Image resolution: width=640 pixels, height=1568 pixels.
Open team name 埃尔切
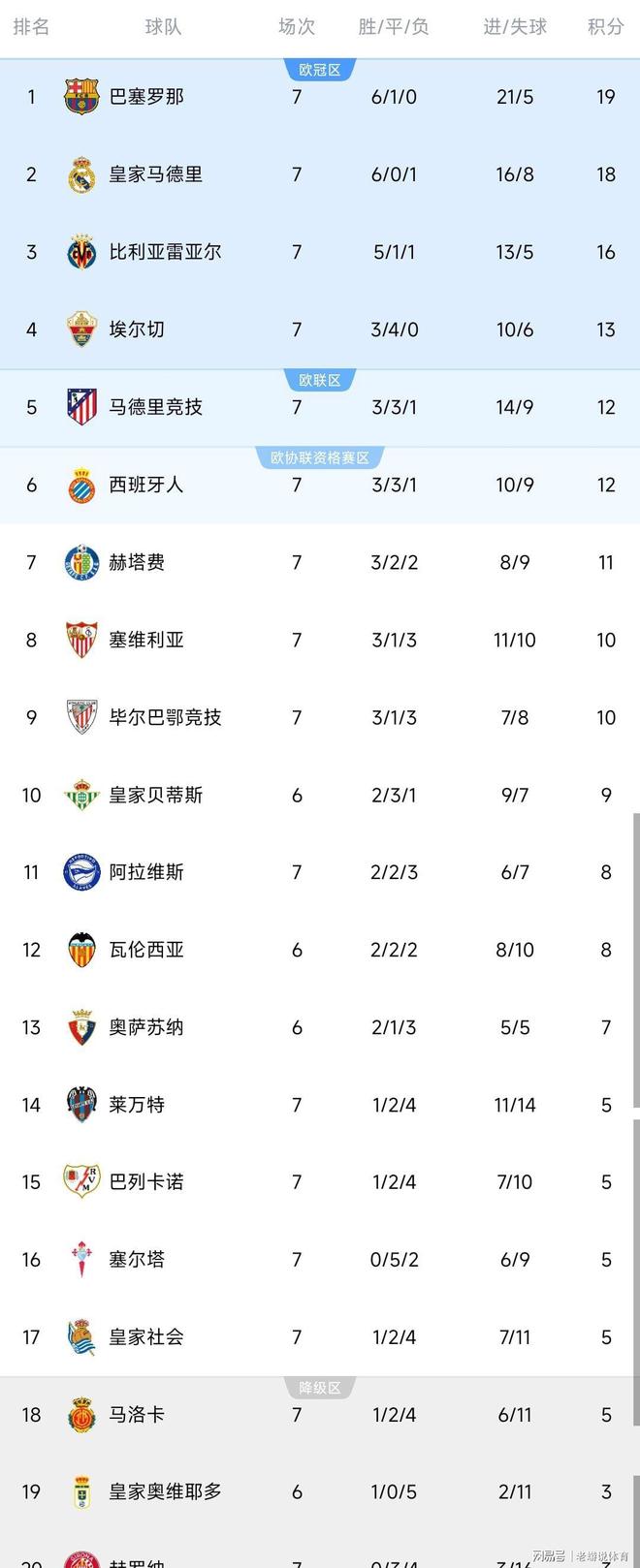[137, 329]
